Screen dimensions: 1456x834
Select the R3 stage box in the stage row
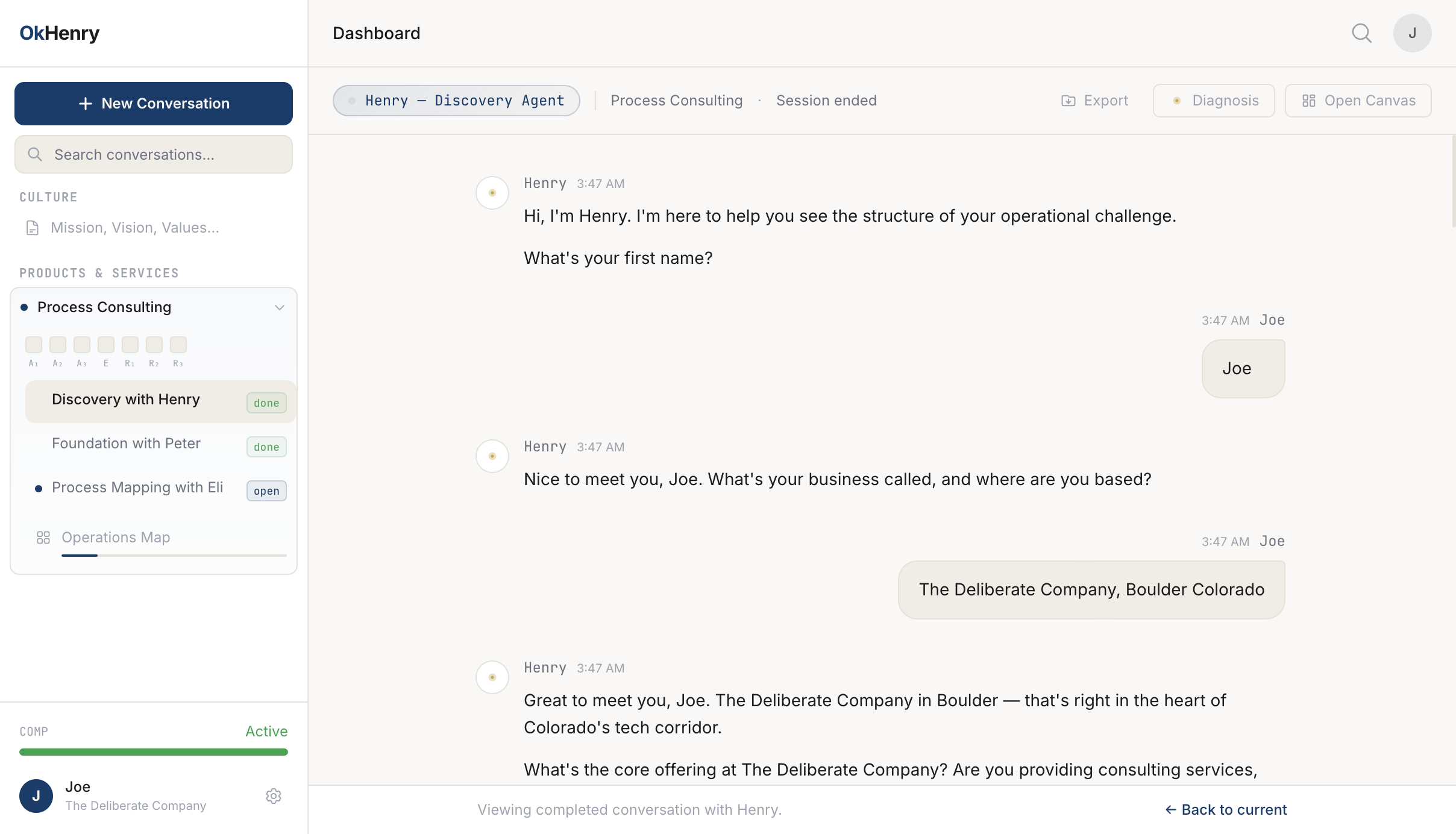pyautogui.click(x=178, y=344)
